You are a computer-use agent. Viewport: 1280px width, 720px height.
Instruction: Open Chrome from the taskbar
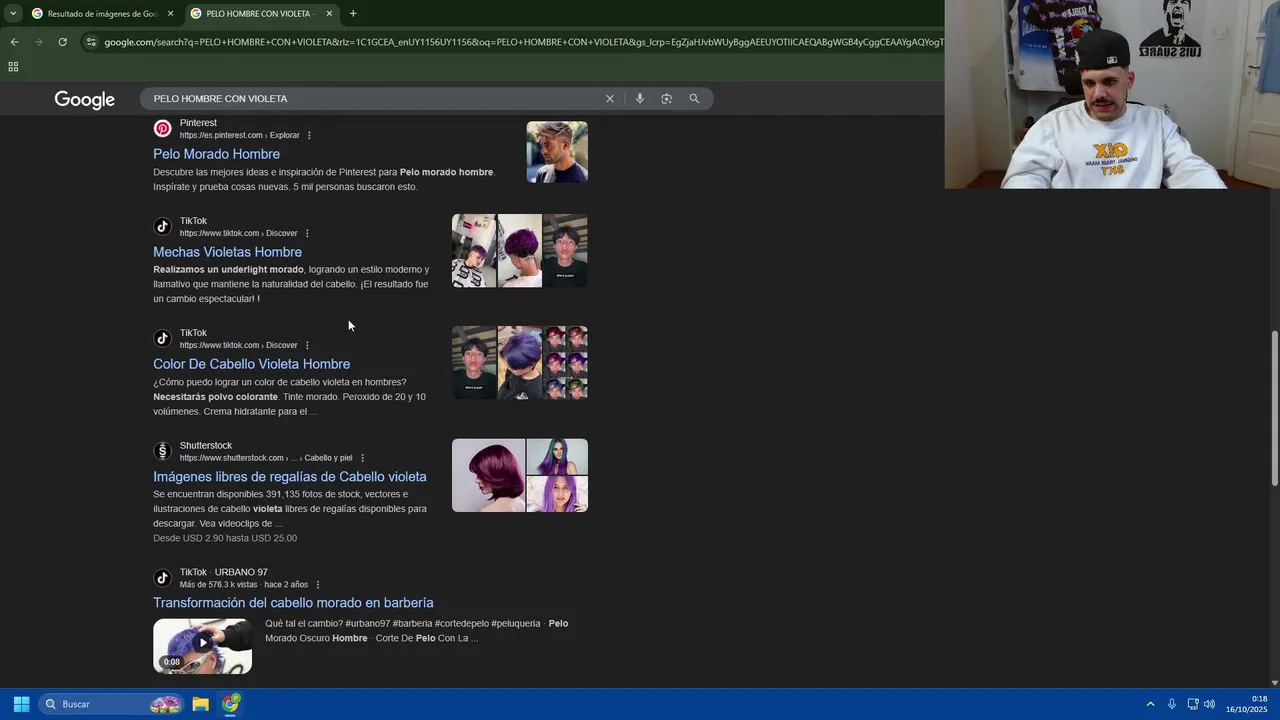231,704
